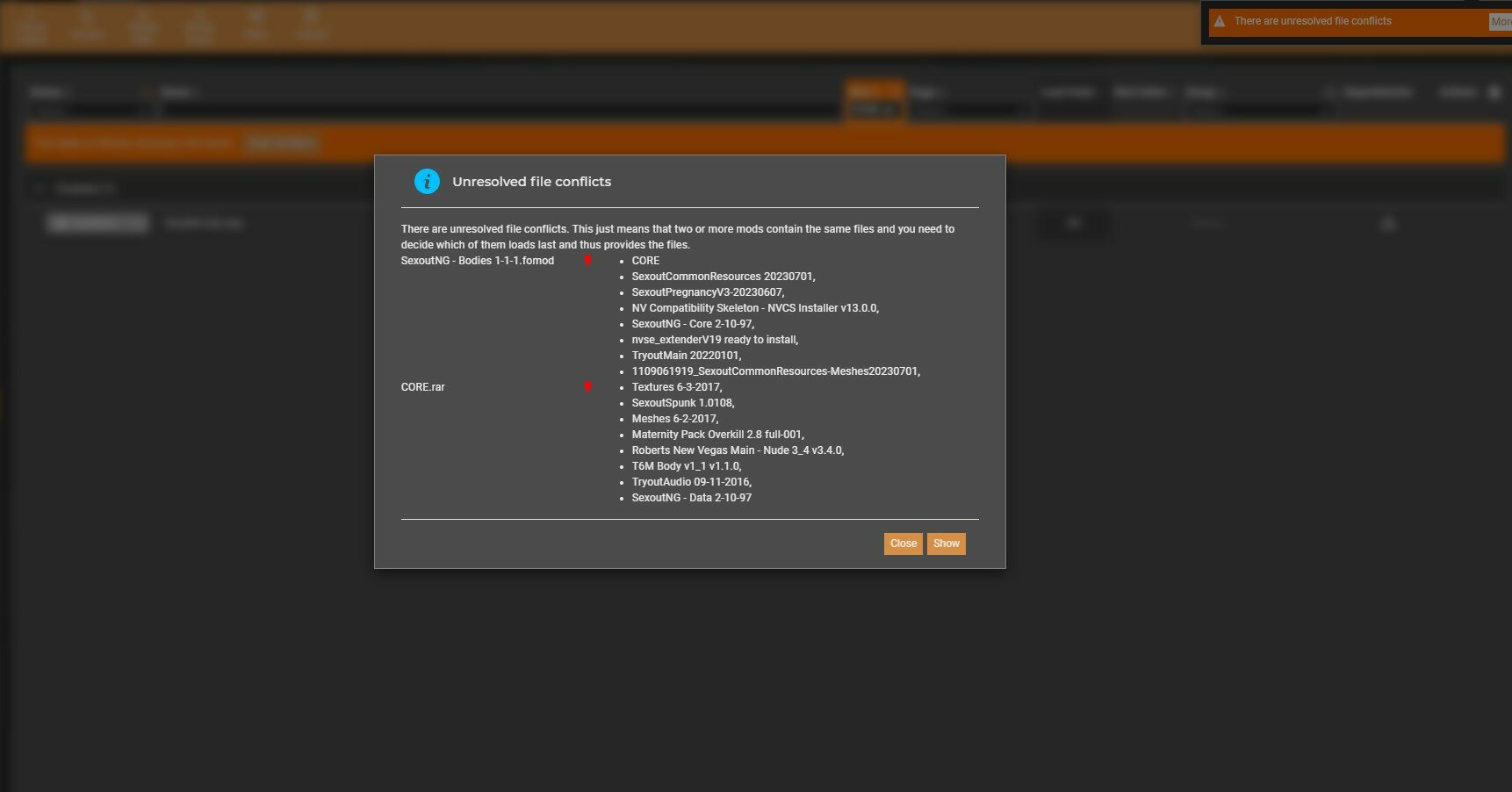Toggle the enable state of the listed mod
This screenshot has height=792, width=1512.
[x=97, y=223]
